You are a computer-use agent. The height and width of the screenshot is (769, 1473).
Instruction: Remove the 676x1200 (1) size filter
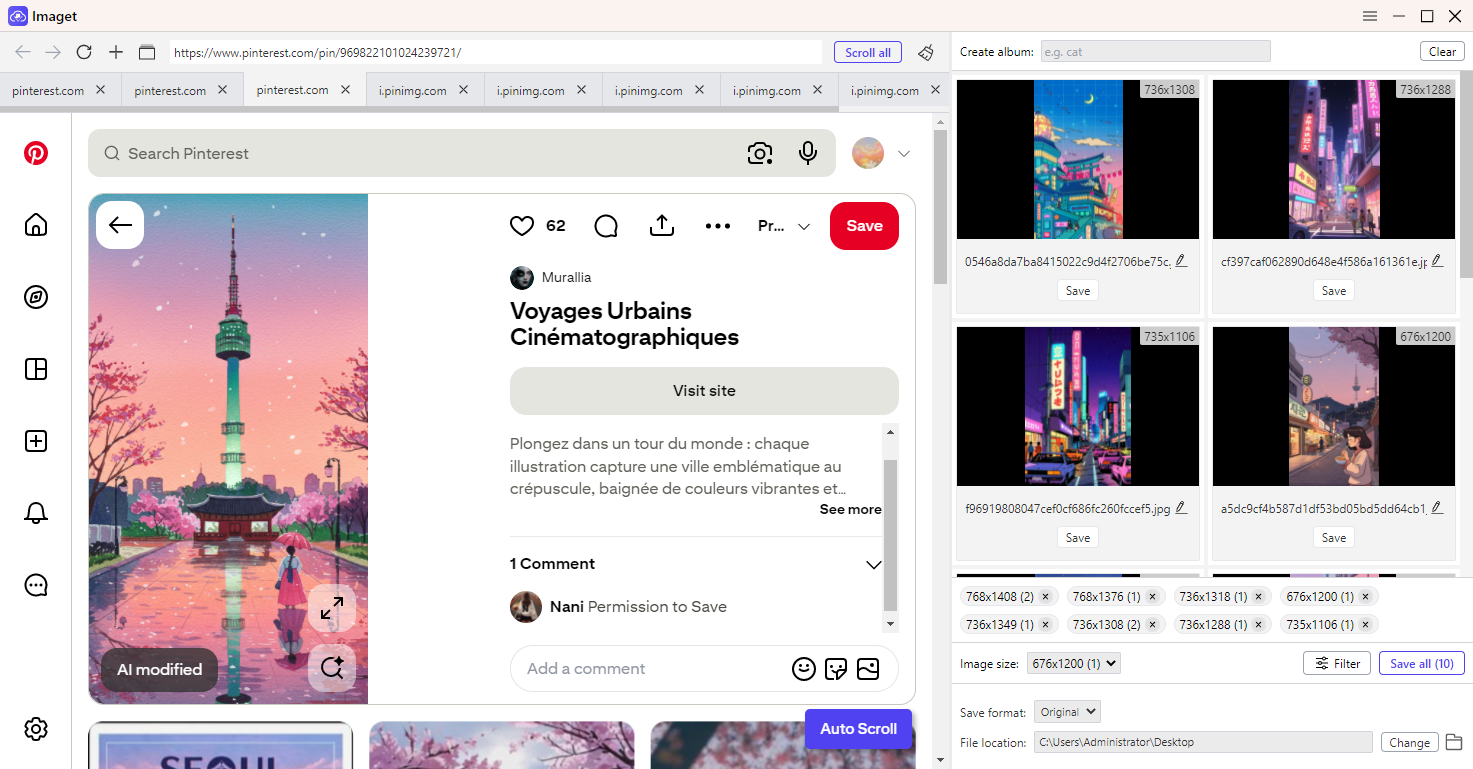1365,597
